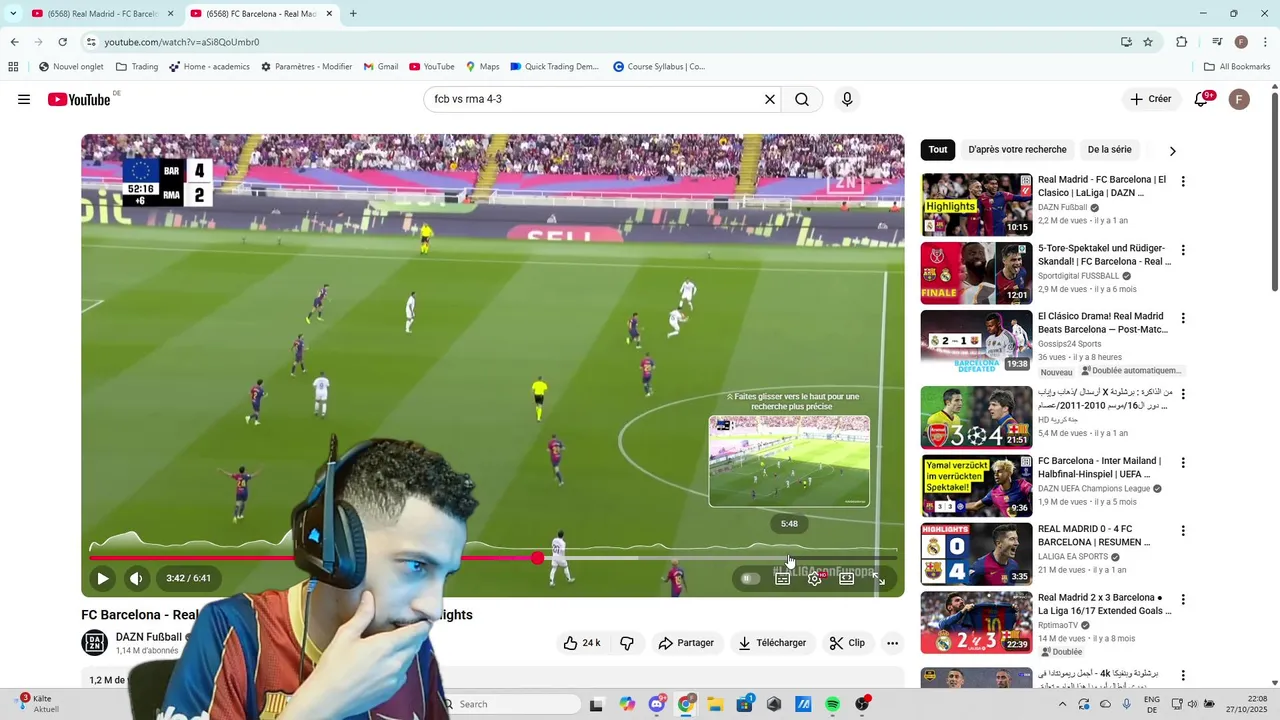Close the first Real Madrid browser tab
The height and width of the screenshot is (720, 1280).
(171, 14)
